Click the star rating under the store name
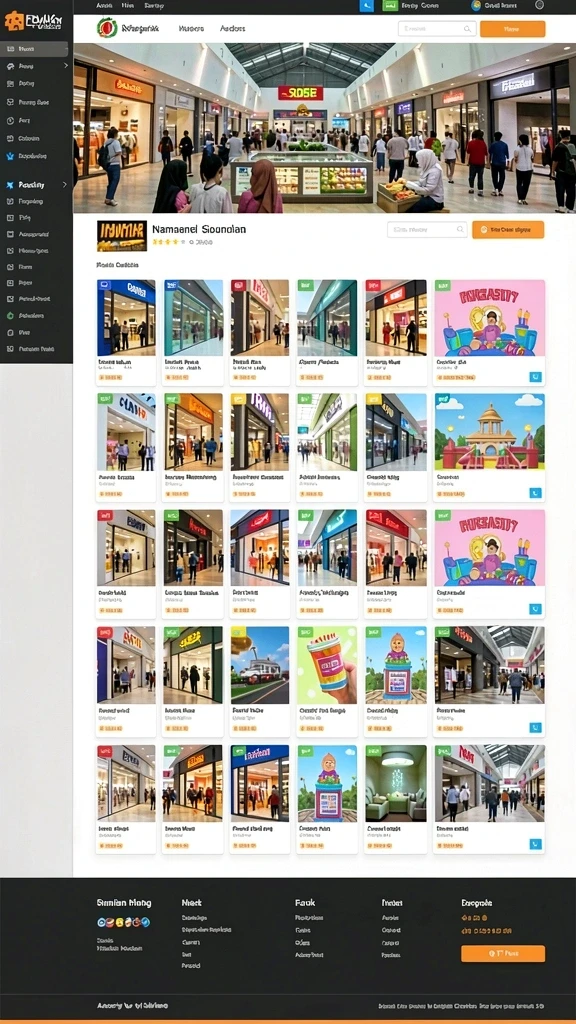The image size is (576, 1024). click(x=168, y=242)
